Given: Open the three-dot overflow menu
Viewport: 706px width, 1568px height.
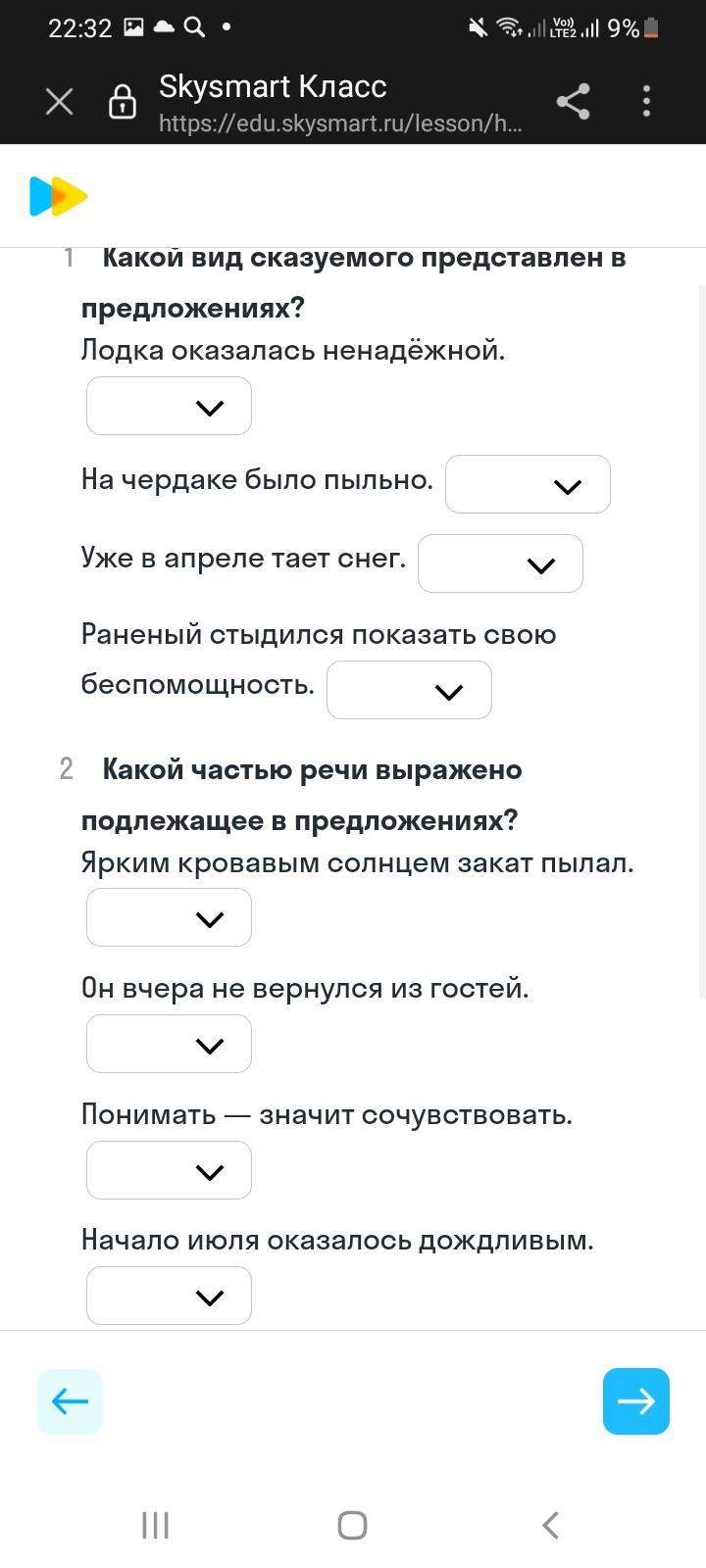Looking at the screenshot, I should [646, 101].
